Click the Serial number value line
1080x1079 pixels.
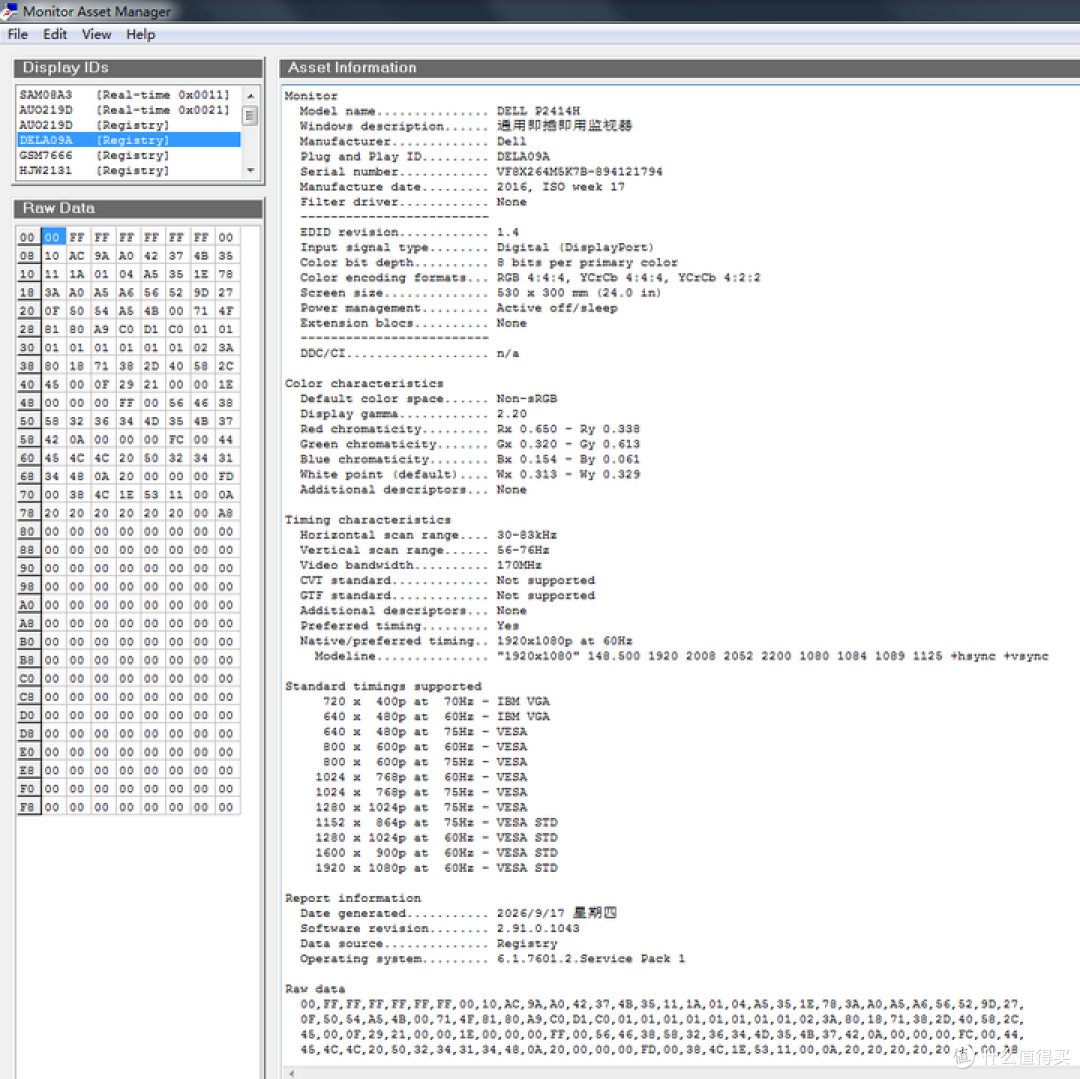tap(481, 171)
